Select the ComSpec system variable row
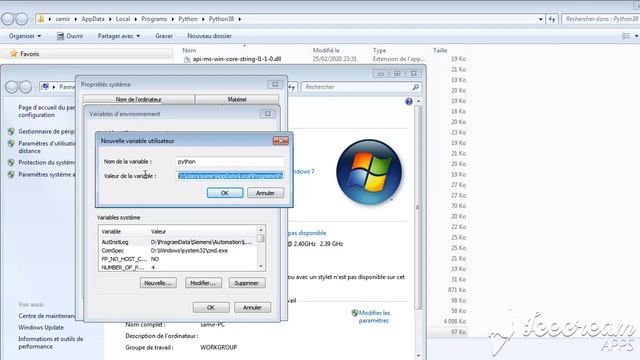This screenshot has height=360, width=640. tap(178, 251)
